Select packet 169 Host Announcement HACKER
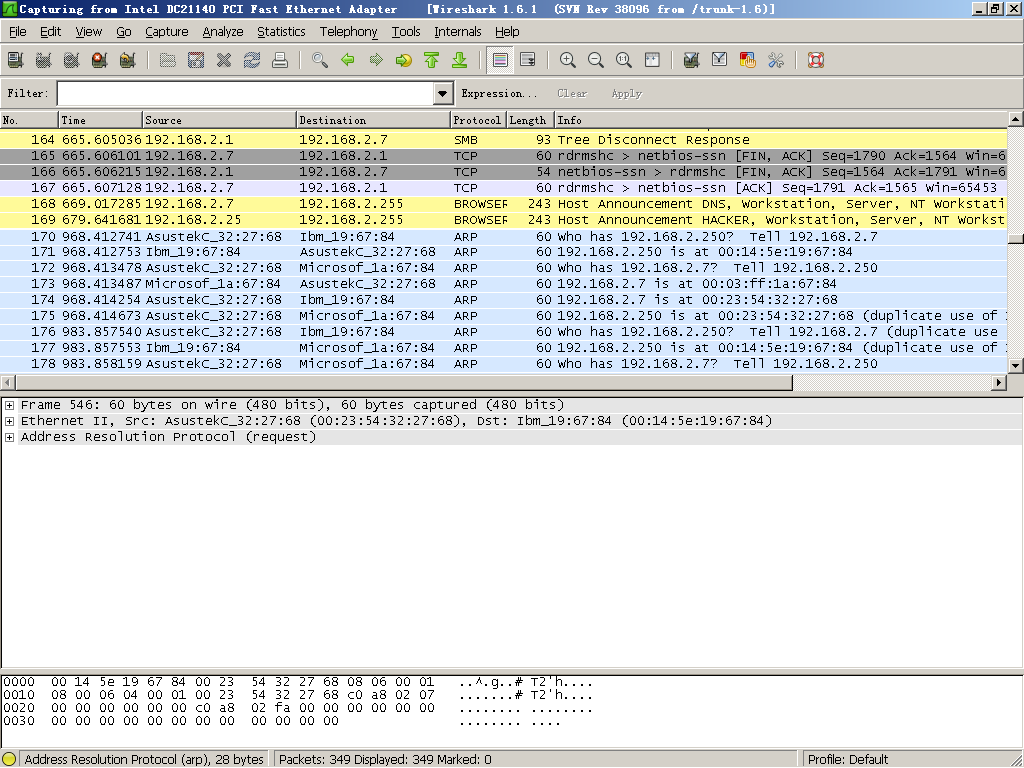 [504, 220]
